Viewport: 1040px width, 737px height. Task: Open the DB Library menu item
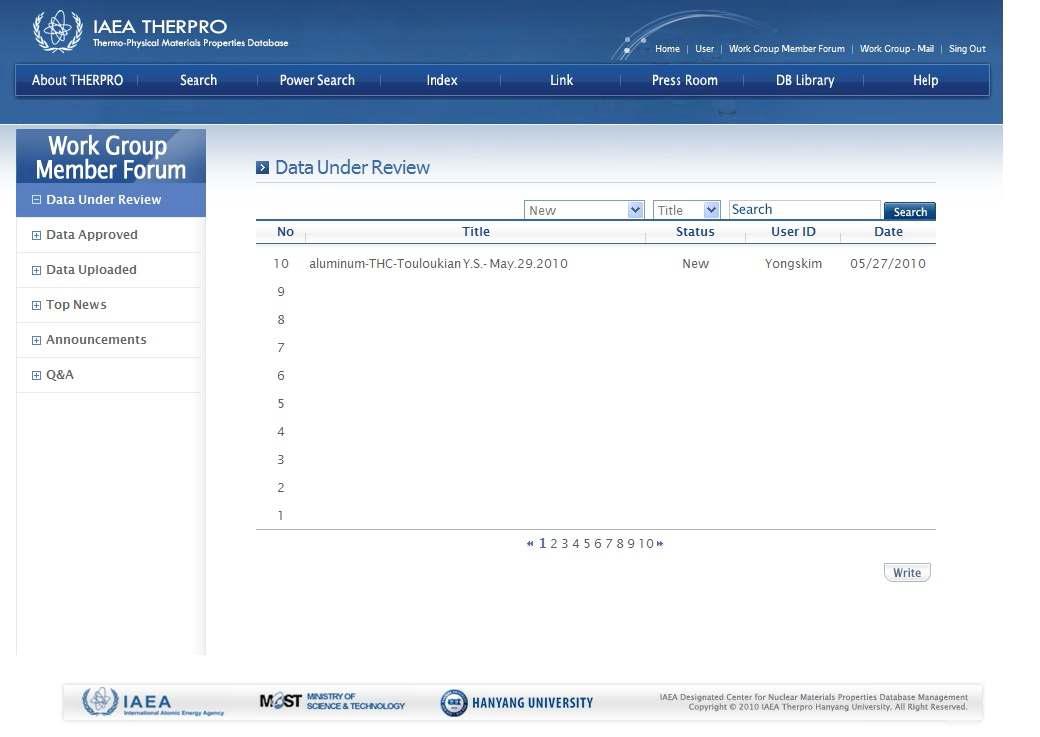click(x=804, y=80)
